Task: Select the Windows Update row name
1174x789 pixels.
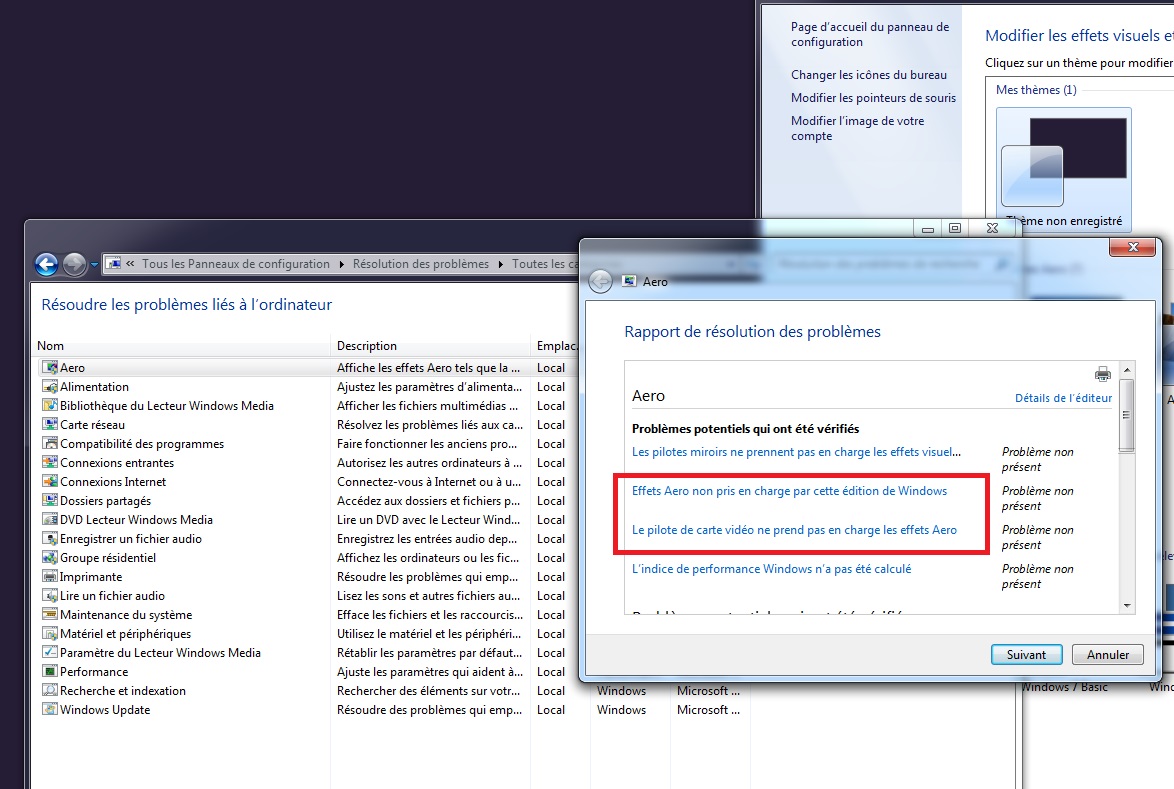Action: [x=105, y=710]
